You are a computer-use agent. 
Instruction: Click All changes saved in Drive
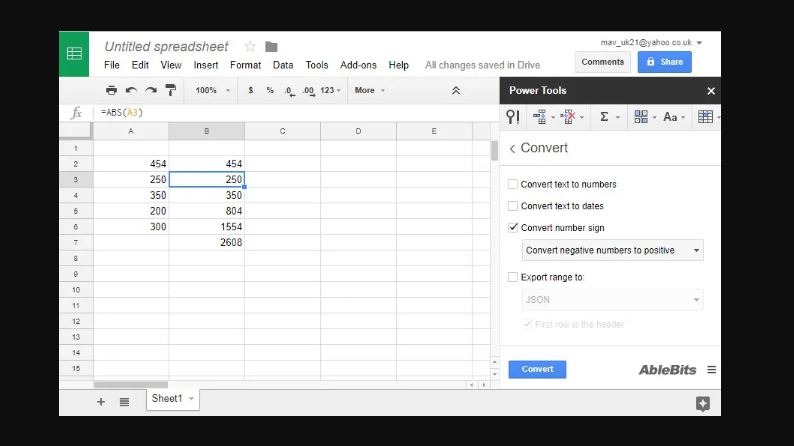pos(482,65)
